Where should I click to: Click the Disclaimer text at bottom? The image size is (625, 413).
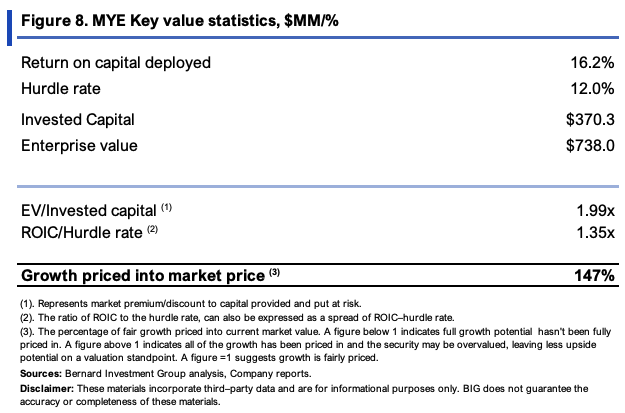tap(304, 395)
